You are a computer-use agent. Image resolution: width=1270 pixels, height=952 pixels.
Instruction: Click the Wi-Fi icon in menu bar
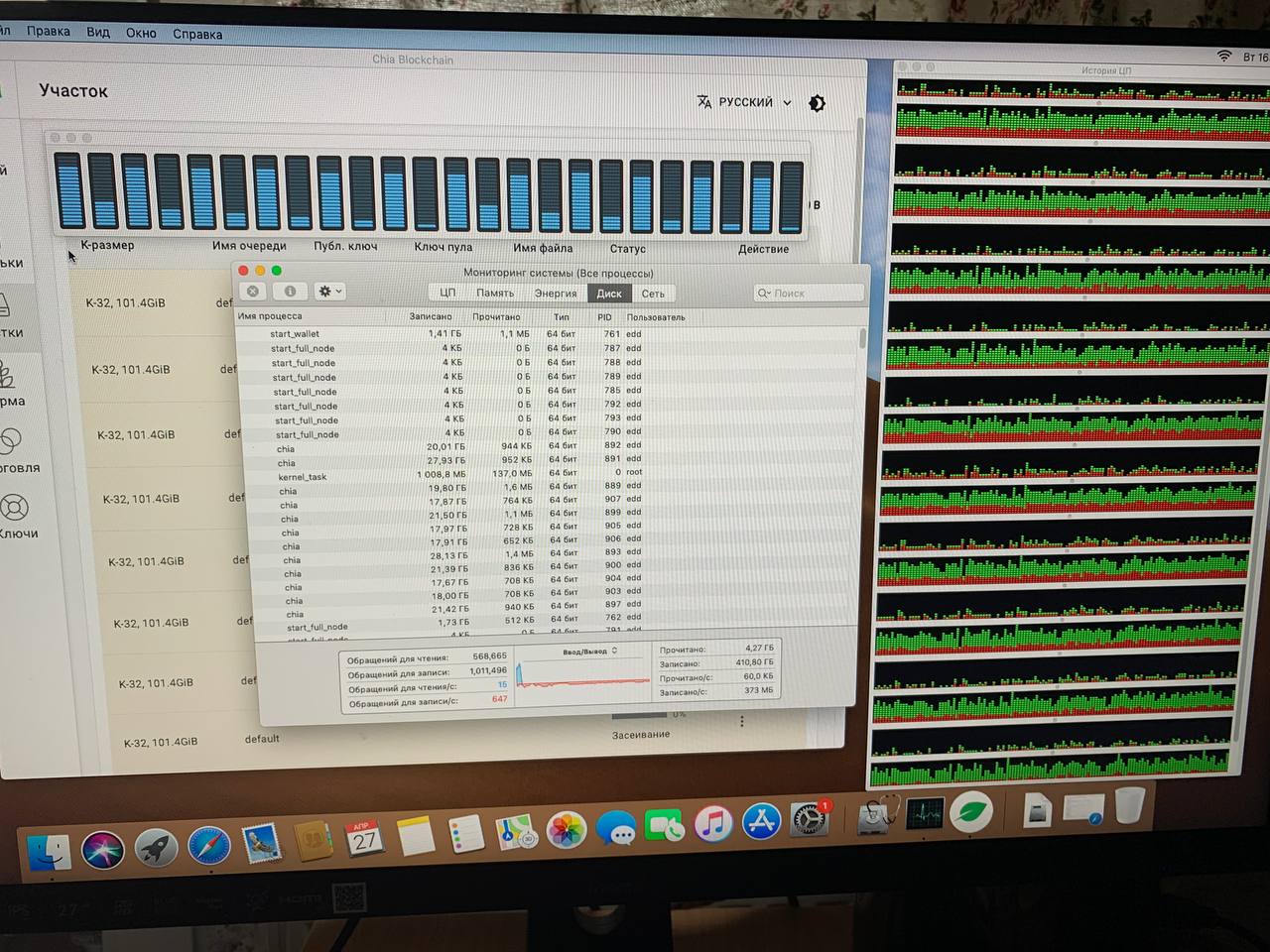pyautogui.click(x=1223, y=57)
